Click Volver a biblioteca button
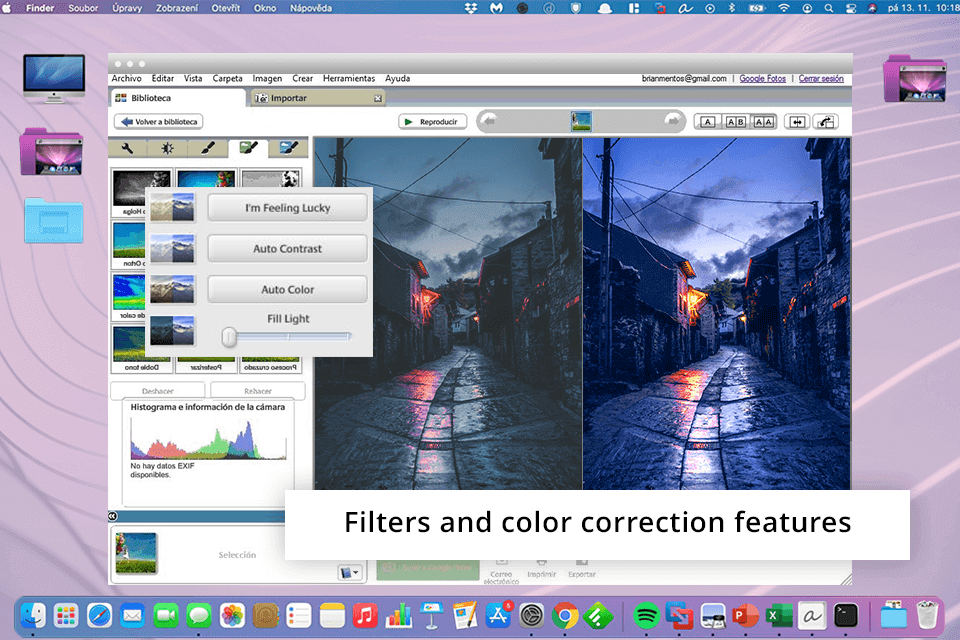Viewport: 960px width, 640px height. click(159, 122)
